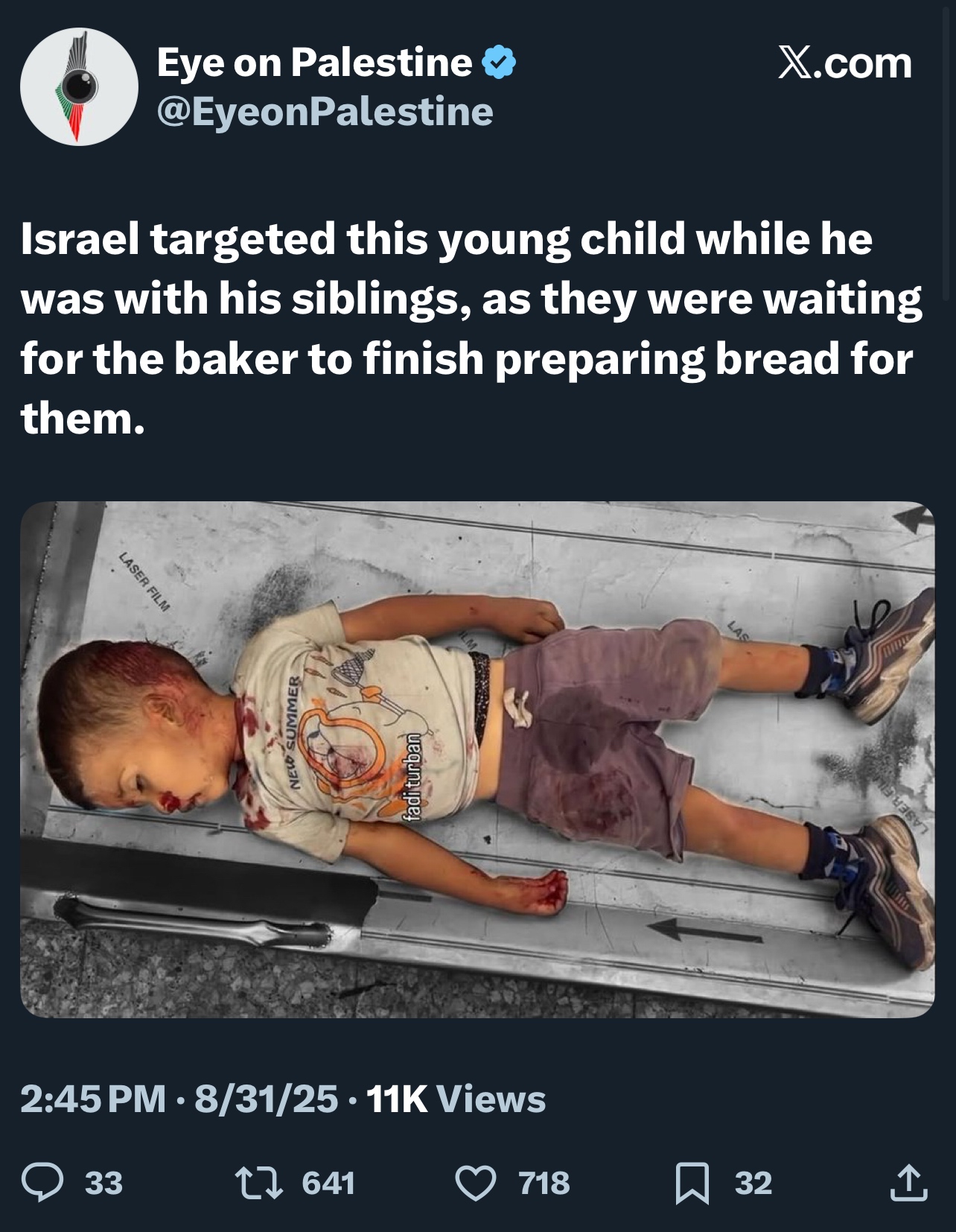Open the Eye on Palestine display name
This screenshot has width=956, height=1232.
(314, 62)
